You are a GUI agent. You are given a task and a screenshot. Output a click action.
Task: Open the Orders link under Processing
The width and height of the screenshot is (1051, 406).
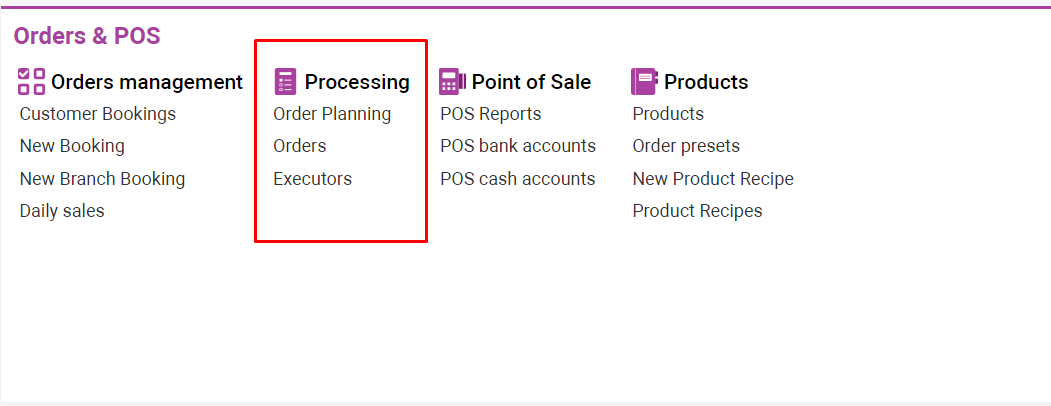click(300, 146)
